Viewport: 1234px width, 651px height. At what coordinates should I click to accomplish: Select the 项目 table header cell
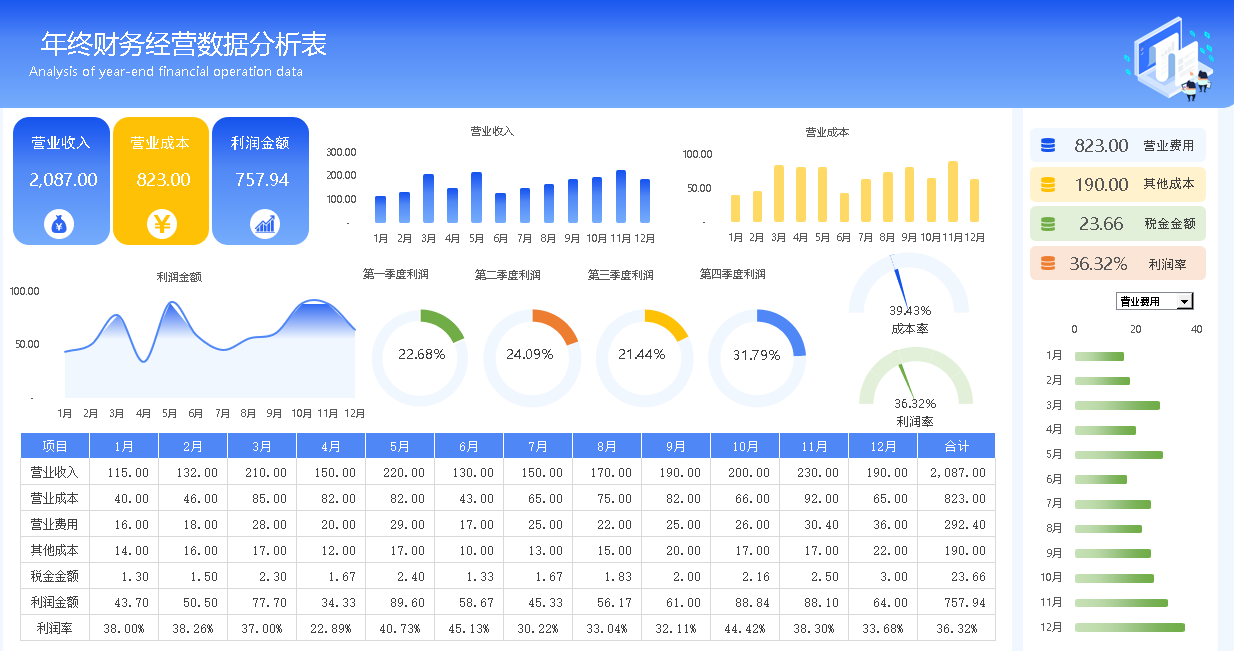pyautogui.click(x=55, y=446)
